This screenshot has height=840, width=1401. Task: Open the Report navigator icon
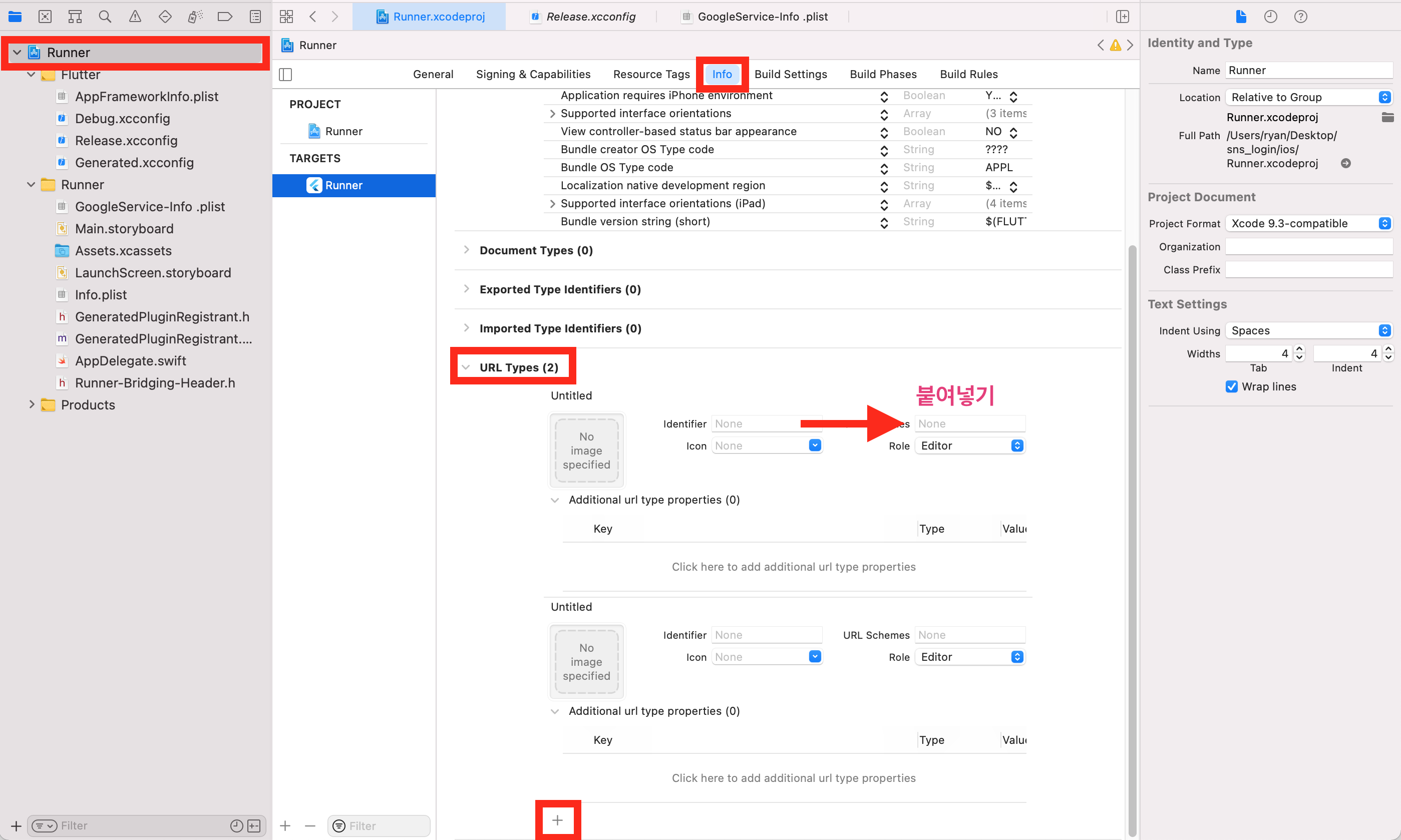255,17
